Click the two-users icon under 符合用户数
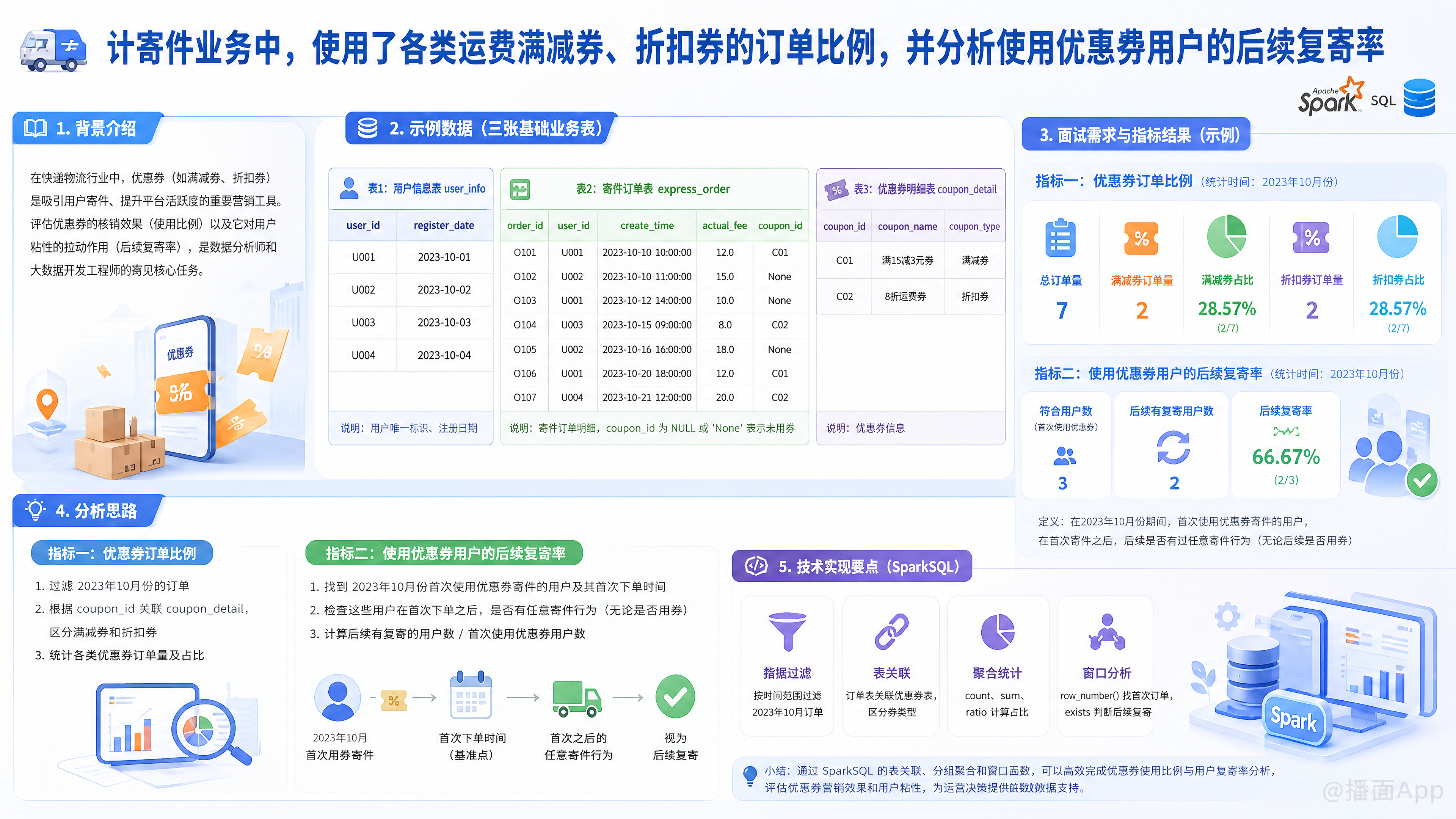This screenshot has height=819, width=1456. coord(1064,455)
